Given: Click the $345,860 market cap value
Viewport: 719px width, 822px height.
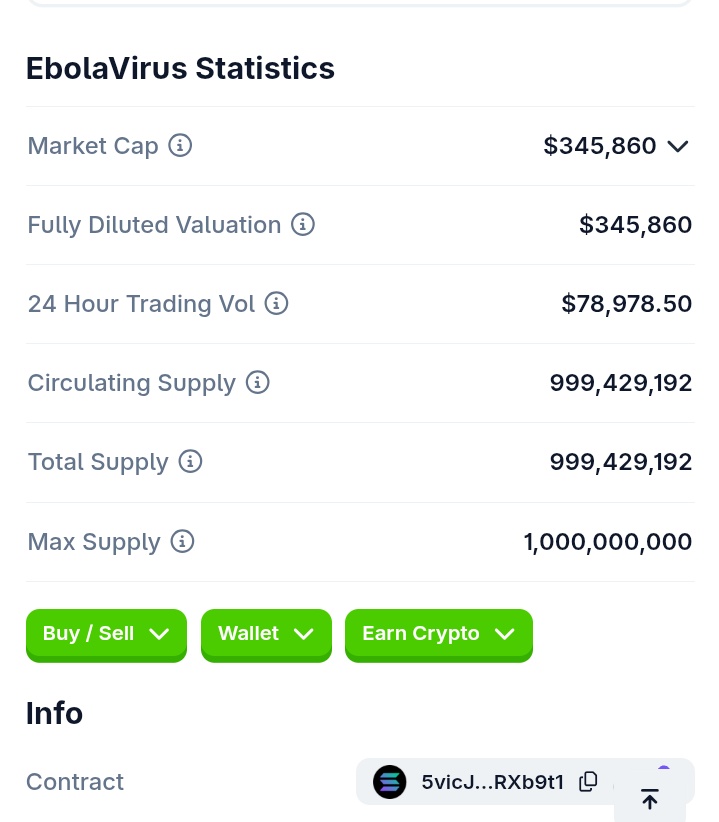Looking at the screenshot, I should 600,146.
